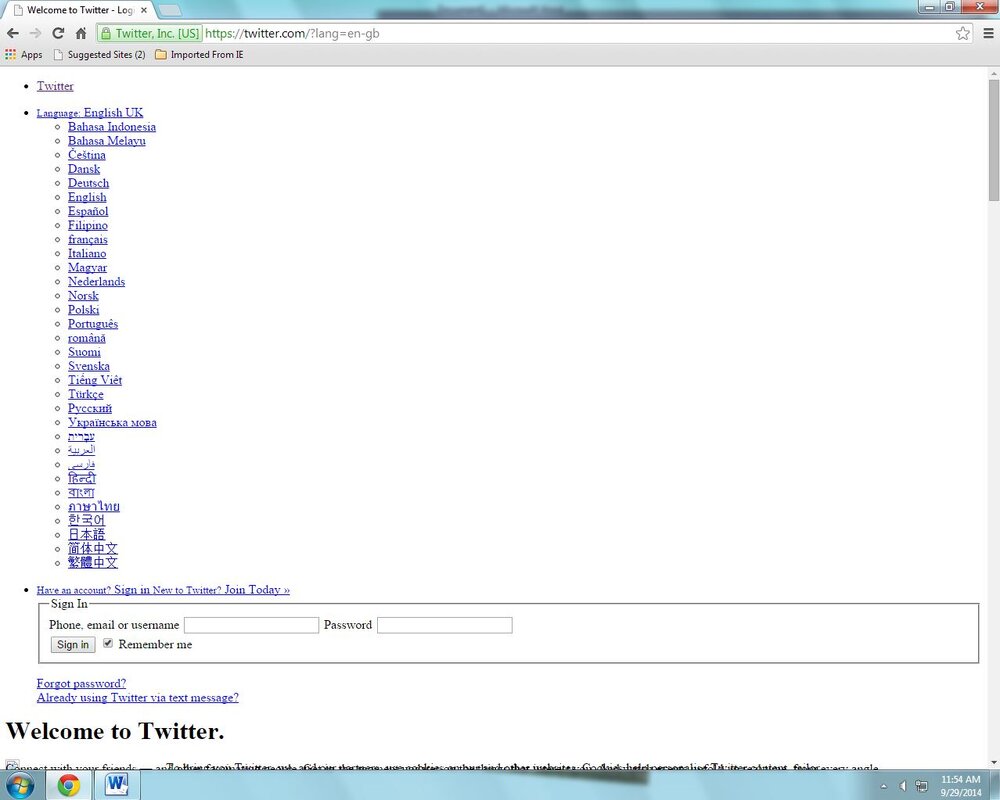Select Norsk language link

83,295
